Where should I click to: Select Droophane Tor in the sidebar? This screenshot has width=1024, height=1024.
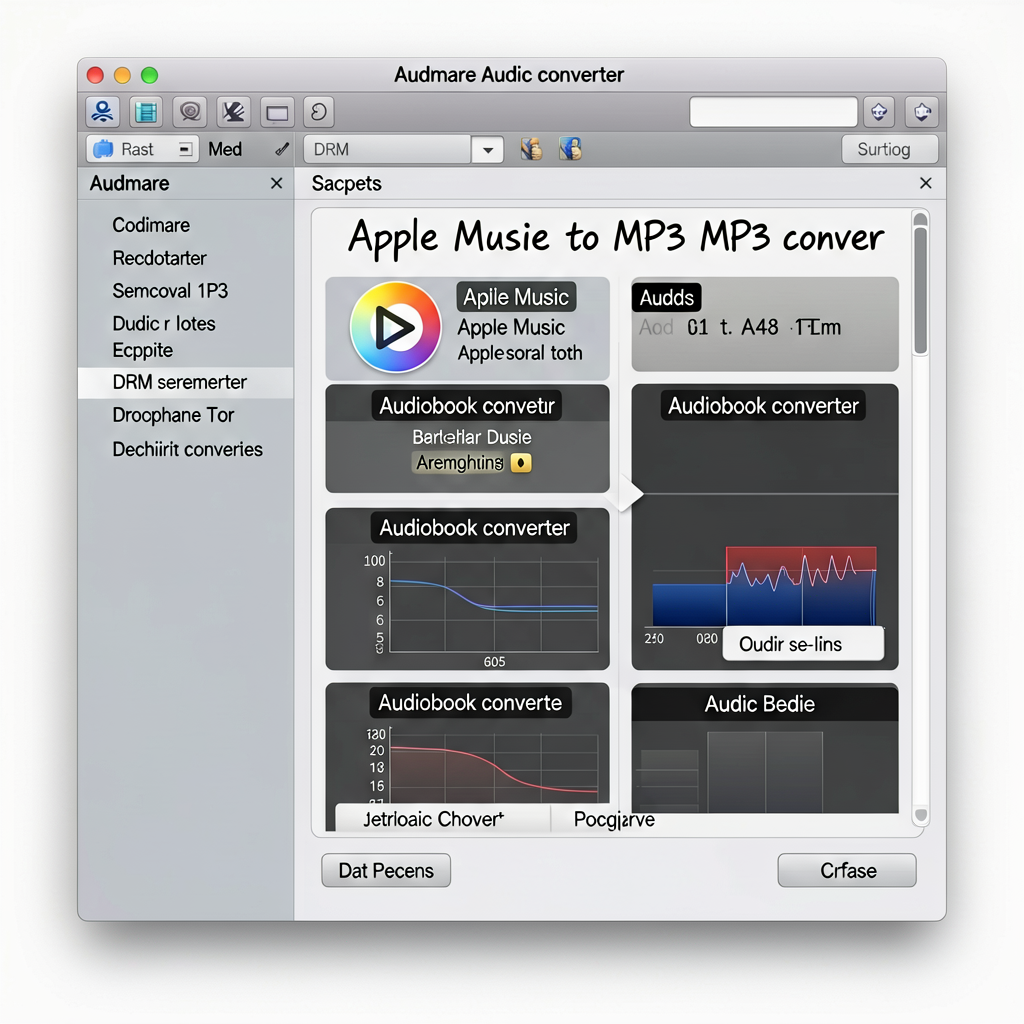[x=173, y=415]
